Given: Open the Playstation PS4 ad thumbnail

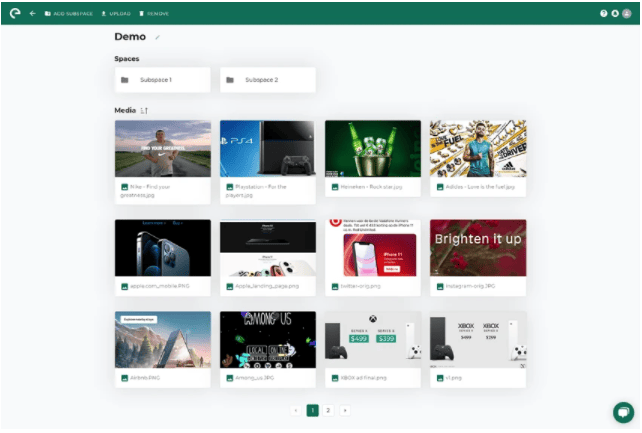Looking at the screenshot, I should point(268,149).
